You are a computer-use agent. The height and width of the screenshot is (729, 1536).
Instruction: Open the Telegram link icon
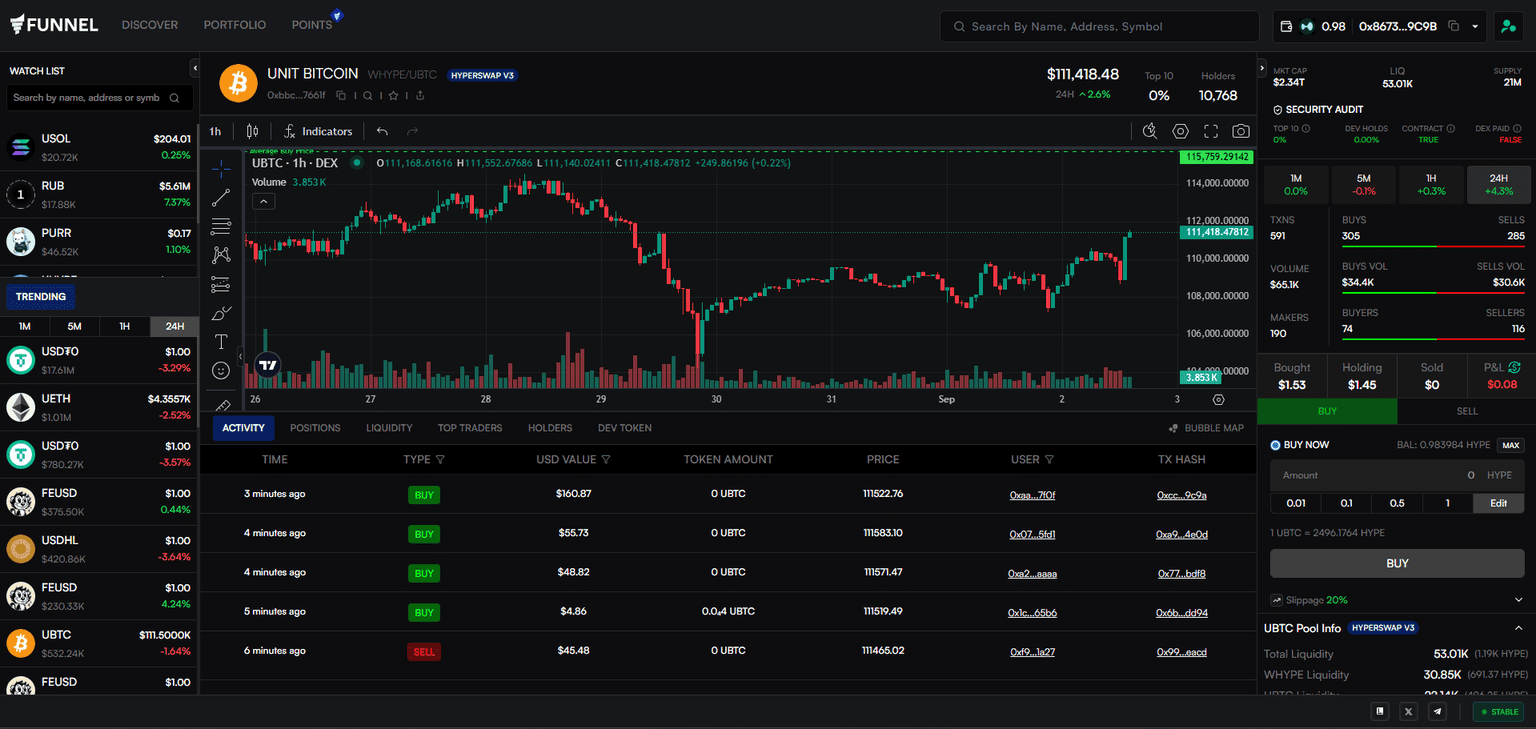pos(1437,711)
